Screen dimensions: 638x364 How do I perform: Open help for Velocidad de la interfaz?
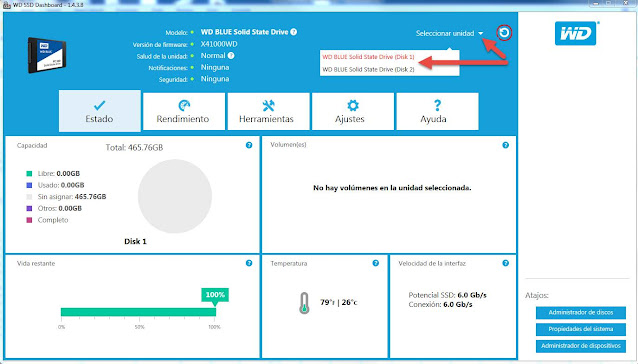click(x=505, y=263)
